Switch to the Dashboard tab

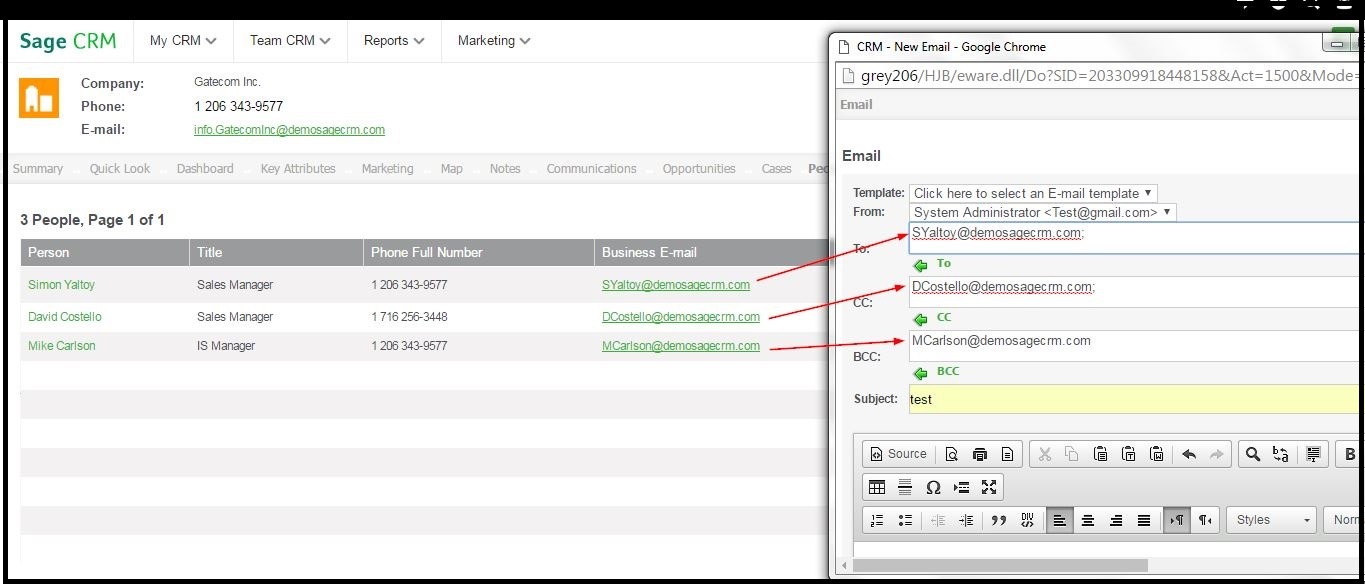205,169
